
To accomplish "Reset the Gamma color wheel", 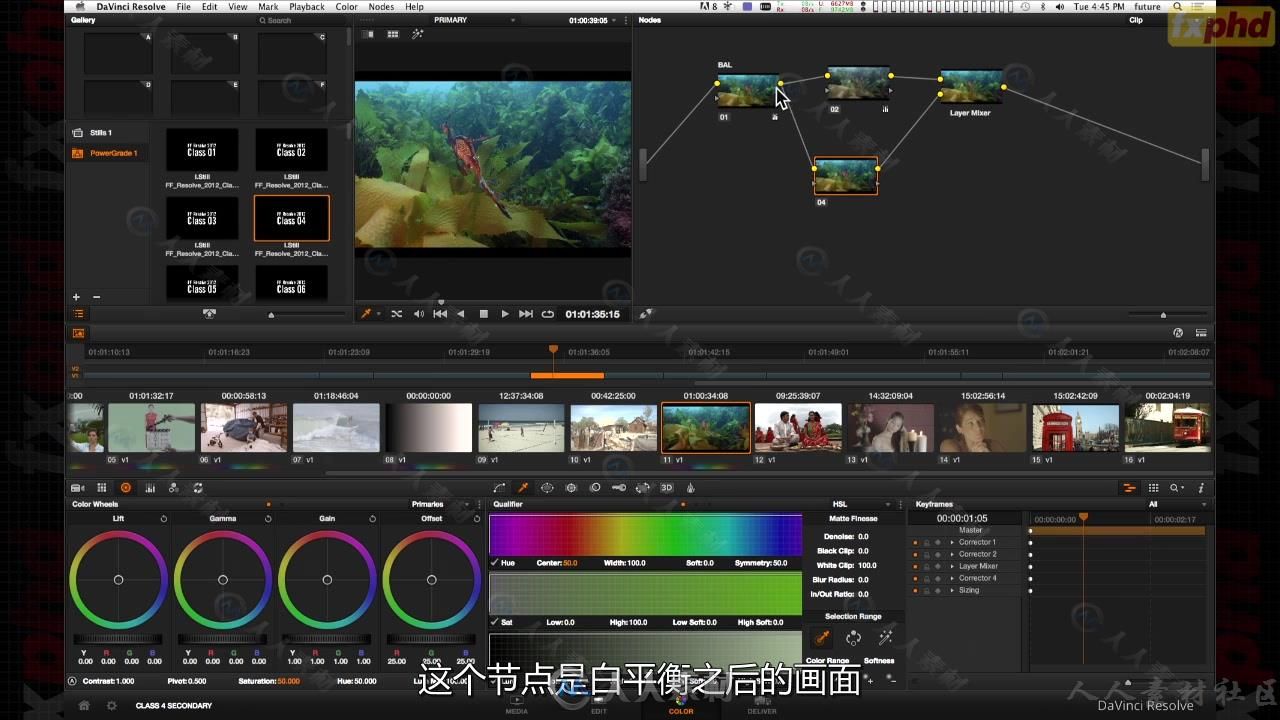I will click(x=268, y=519).
